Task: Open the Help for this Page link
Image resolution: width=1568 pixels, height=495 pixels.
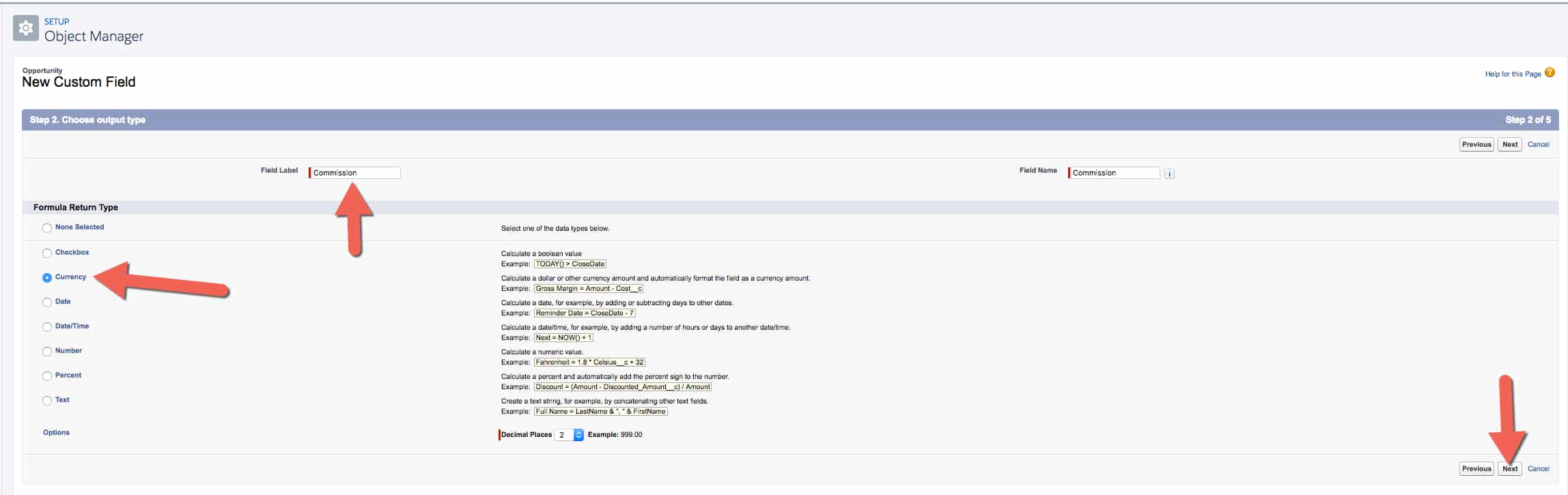Action: point(1513,74)
